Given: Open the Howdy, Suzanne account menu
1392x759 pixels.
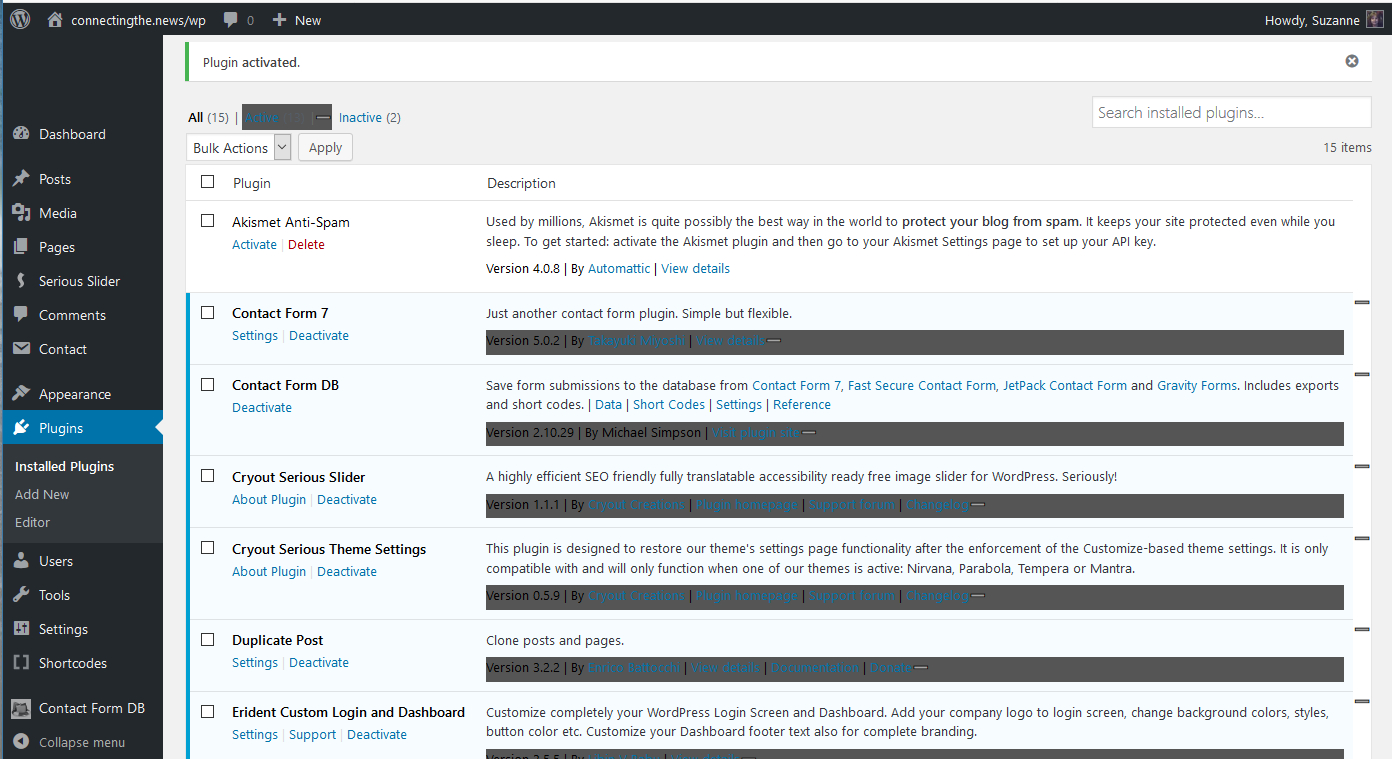Looking at the screenshot, I should click(1322, 20).
